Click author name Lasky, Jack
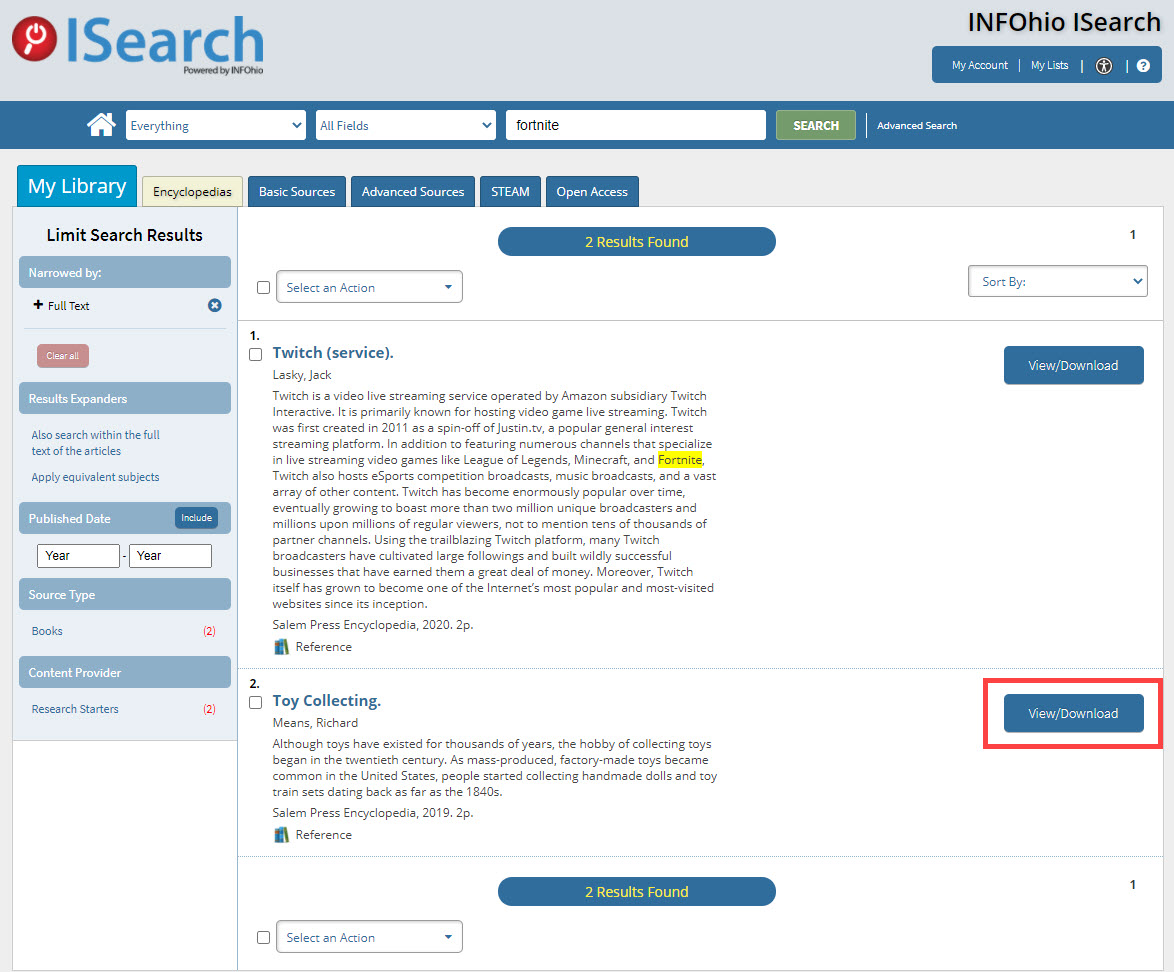 pyautogui.click(x=302, y=375)
